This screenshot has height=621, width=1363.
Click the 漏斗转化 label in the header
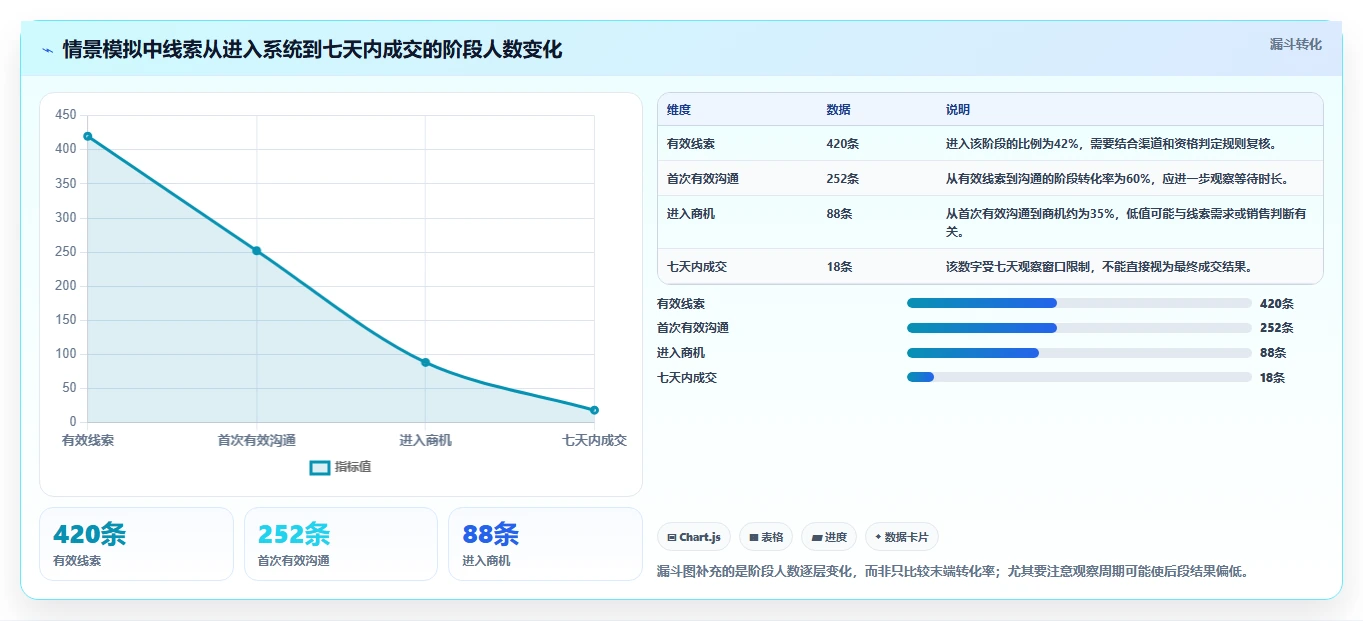(x=1296, y=44)
